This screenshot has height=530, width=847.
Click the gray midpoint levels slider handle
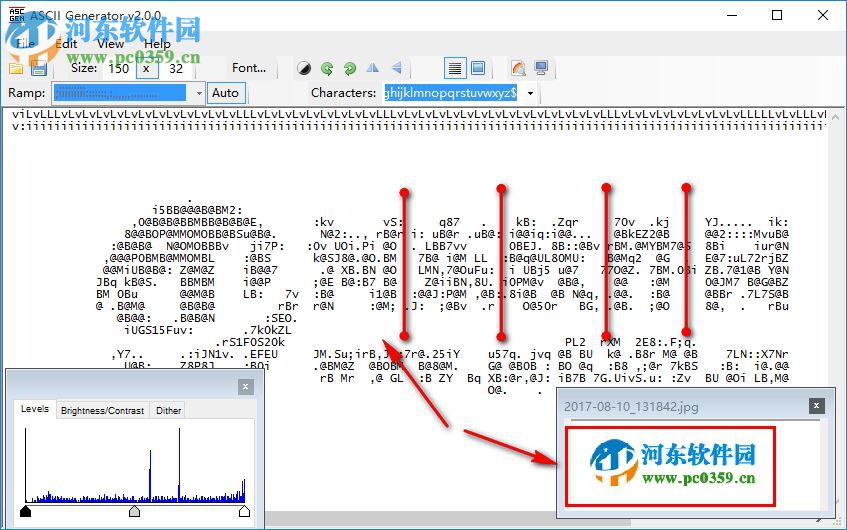pos(135,511)
